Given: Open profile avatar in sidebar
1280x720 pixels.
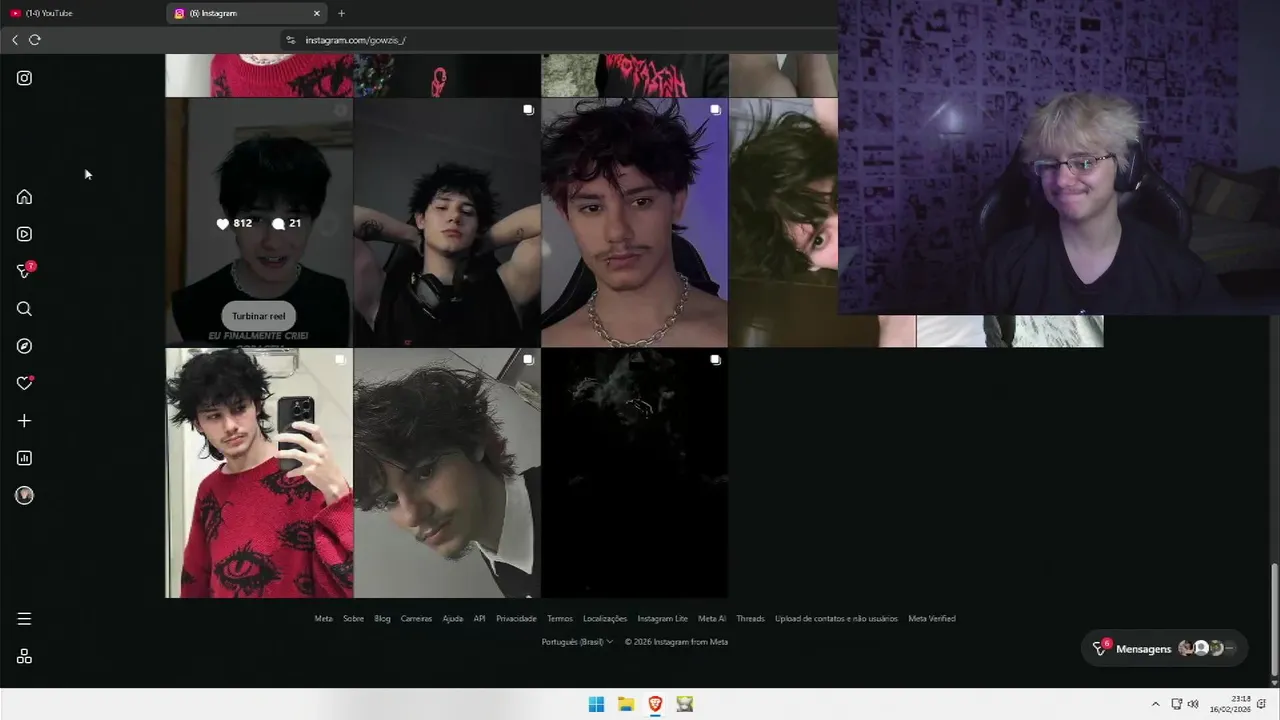Looking at the screenshot, I should 24,496.
